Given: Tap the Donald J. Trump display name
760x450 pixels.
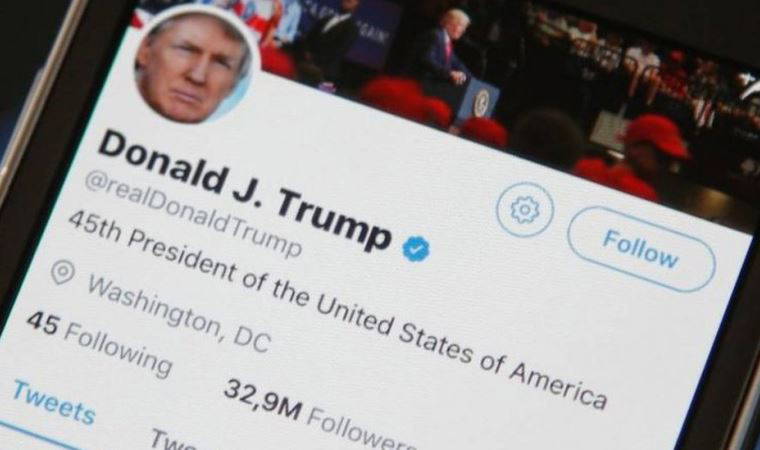Looking at the screenshot, I should [x=245, y=191].
